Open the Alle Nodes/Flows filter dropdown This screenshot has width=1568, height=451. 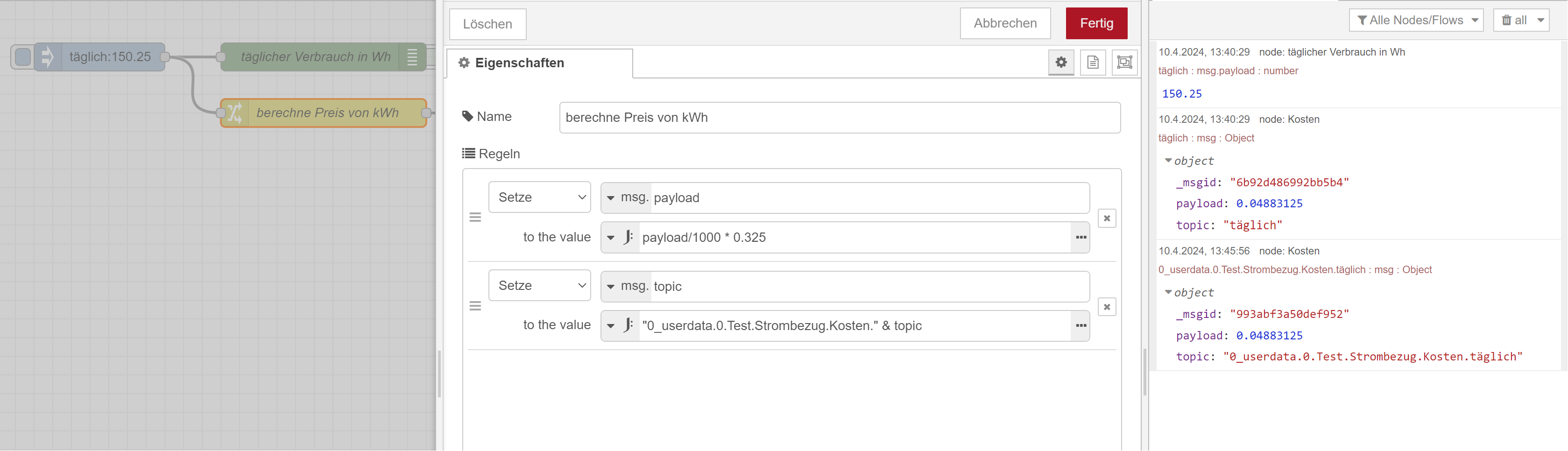1416,20
